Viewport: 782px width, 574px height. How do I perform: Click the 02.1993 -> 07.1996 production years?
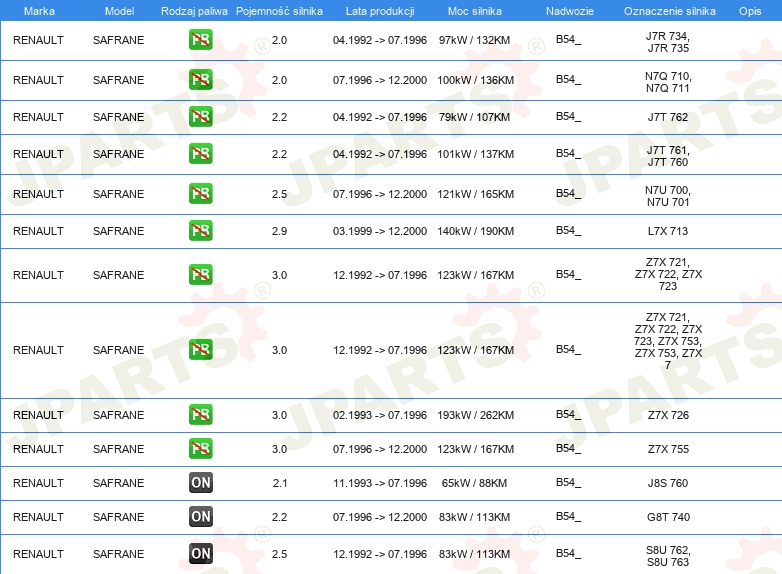[380, 415]
